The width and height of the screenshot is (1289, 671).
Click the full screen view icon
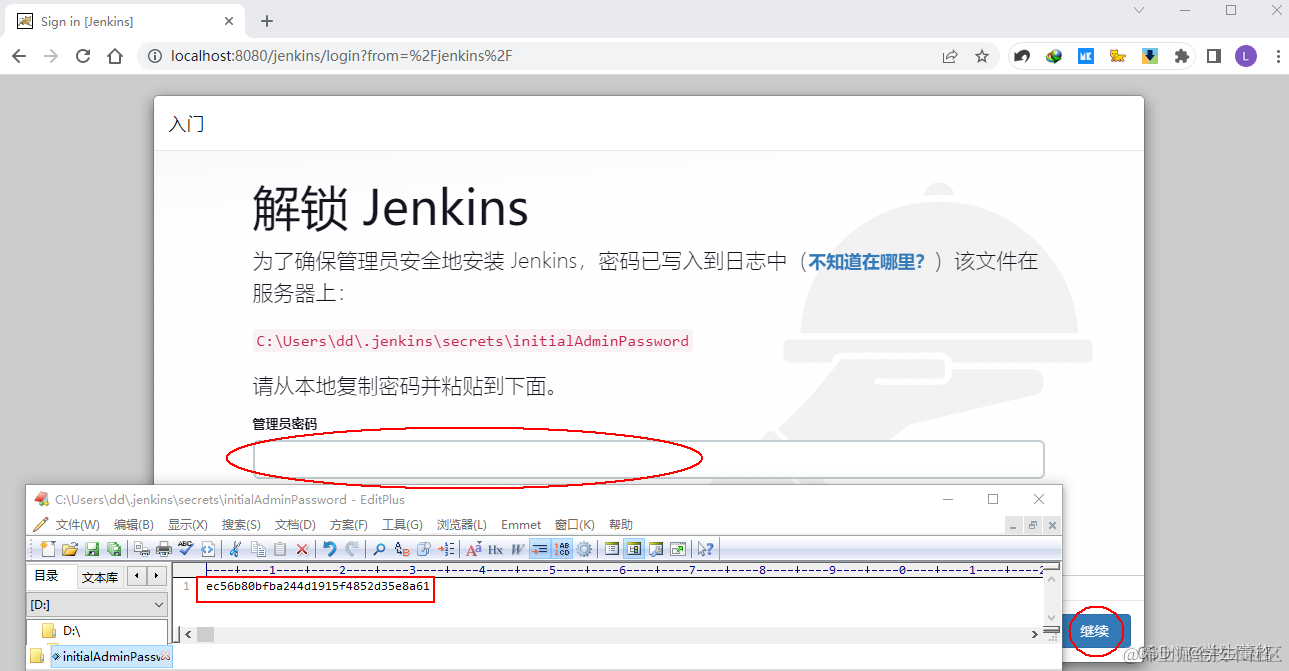pyautogui.click(x=678, y=549)
